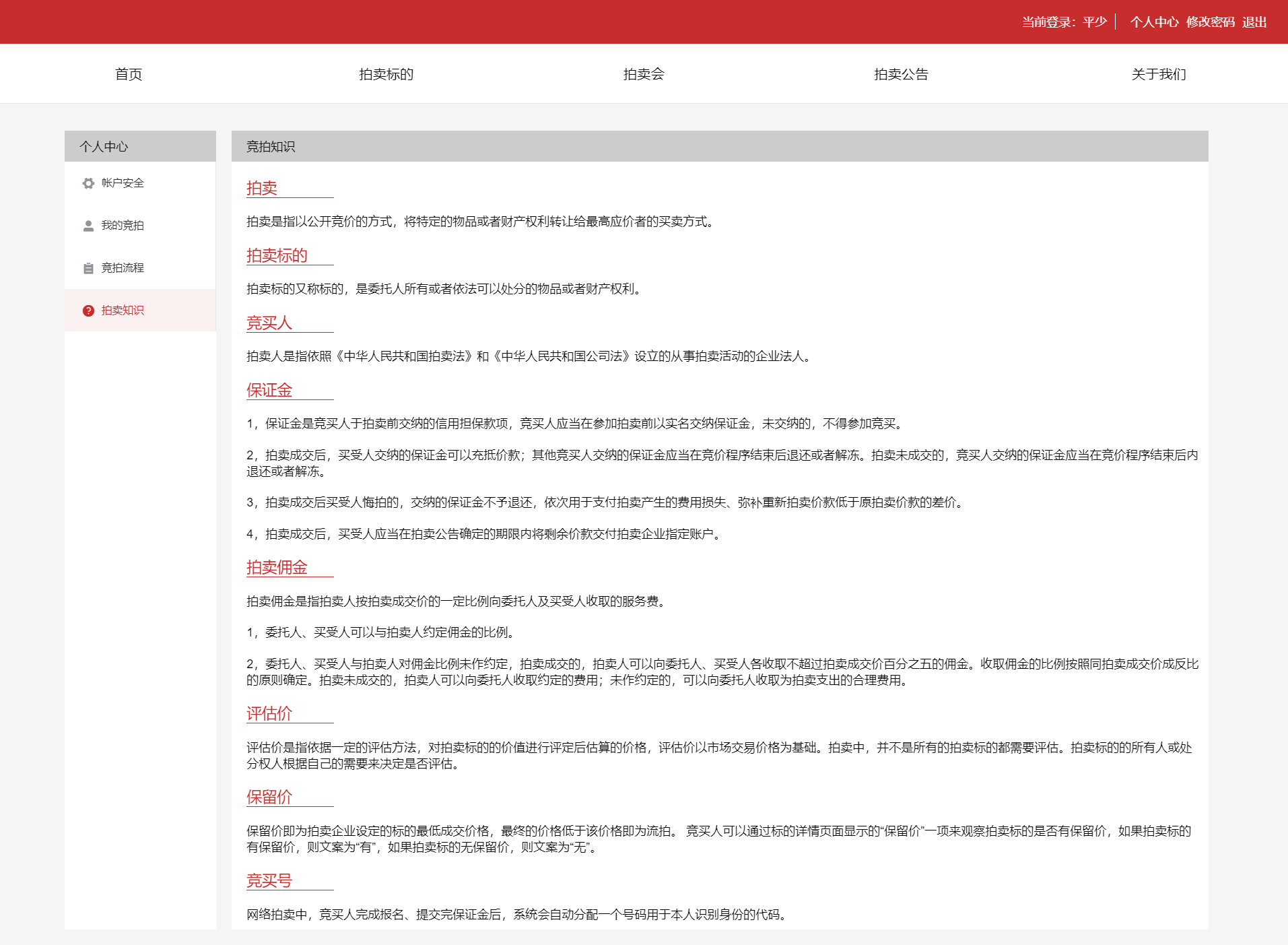Open the 拍卖标的 navigation tab
The image size is (1288, 945).
click(x=386, y=74)
